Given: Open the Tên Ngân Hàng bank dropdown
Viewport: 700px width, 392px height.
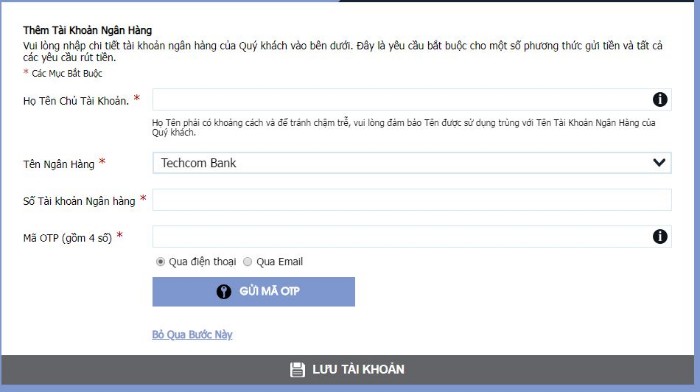Looking at the screenshot, I should point(412,163).
